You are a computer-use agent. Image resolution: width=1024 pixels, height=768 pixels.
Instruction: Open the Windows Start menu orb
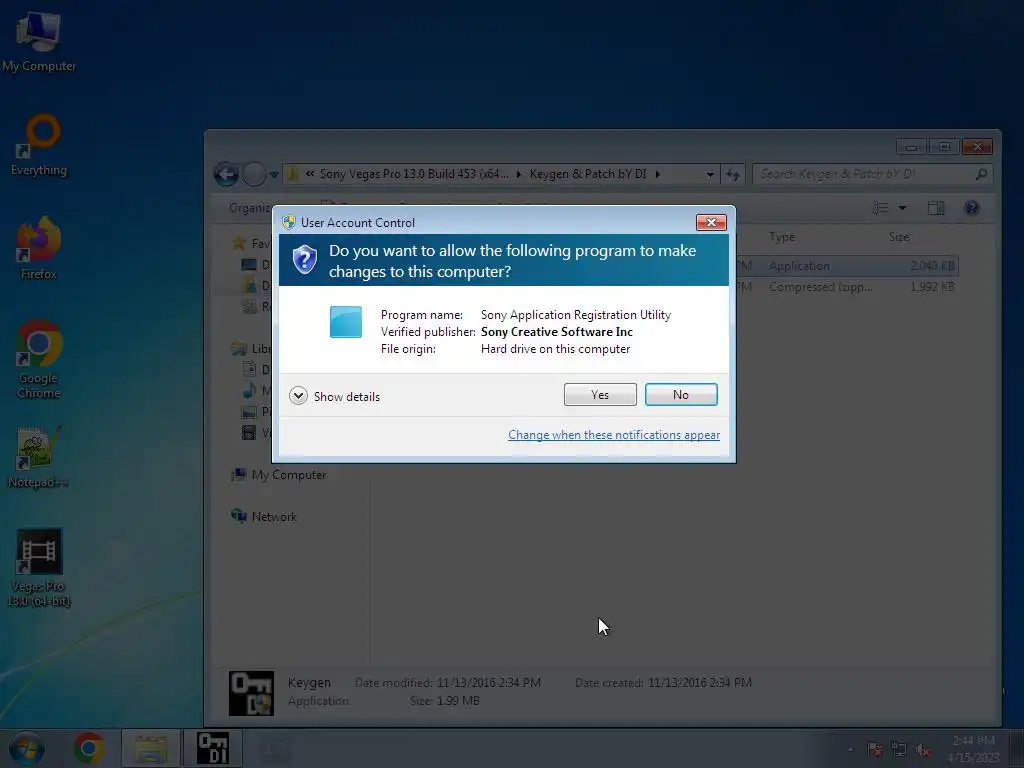[x=27, y=748]
